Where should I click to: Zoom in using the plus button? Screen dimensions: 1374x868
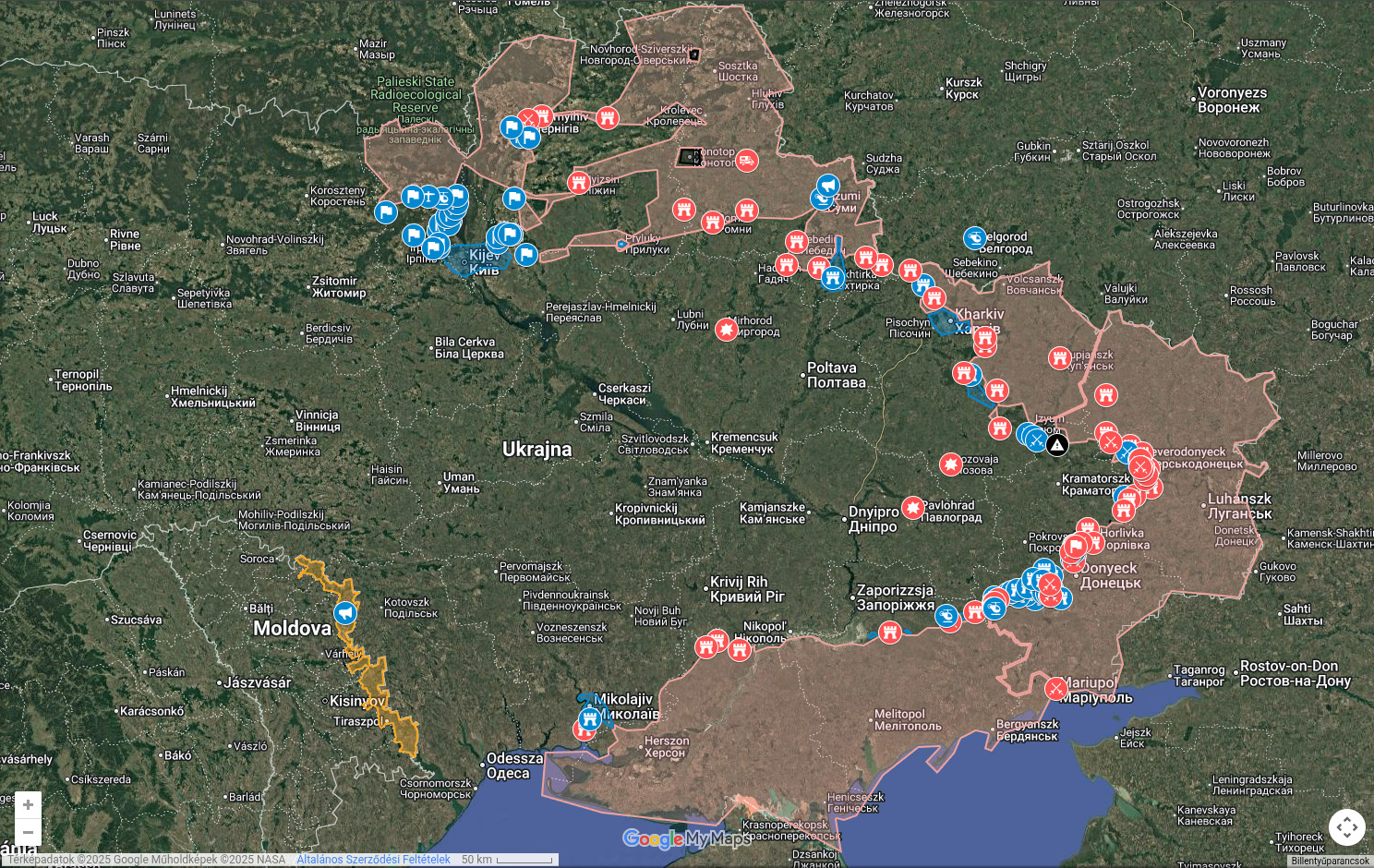pyautogui.click(x=28, y=804)
